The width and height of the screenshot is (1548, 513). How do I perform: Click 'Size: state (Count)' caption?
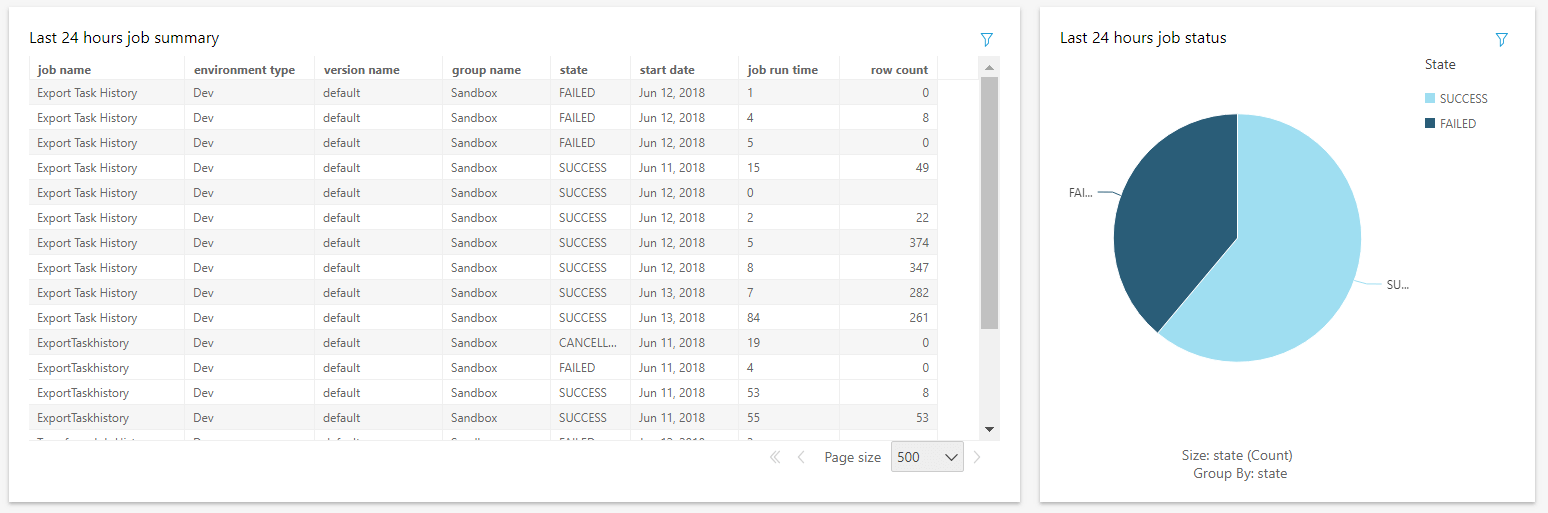[1237, 455]
